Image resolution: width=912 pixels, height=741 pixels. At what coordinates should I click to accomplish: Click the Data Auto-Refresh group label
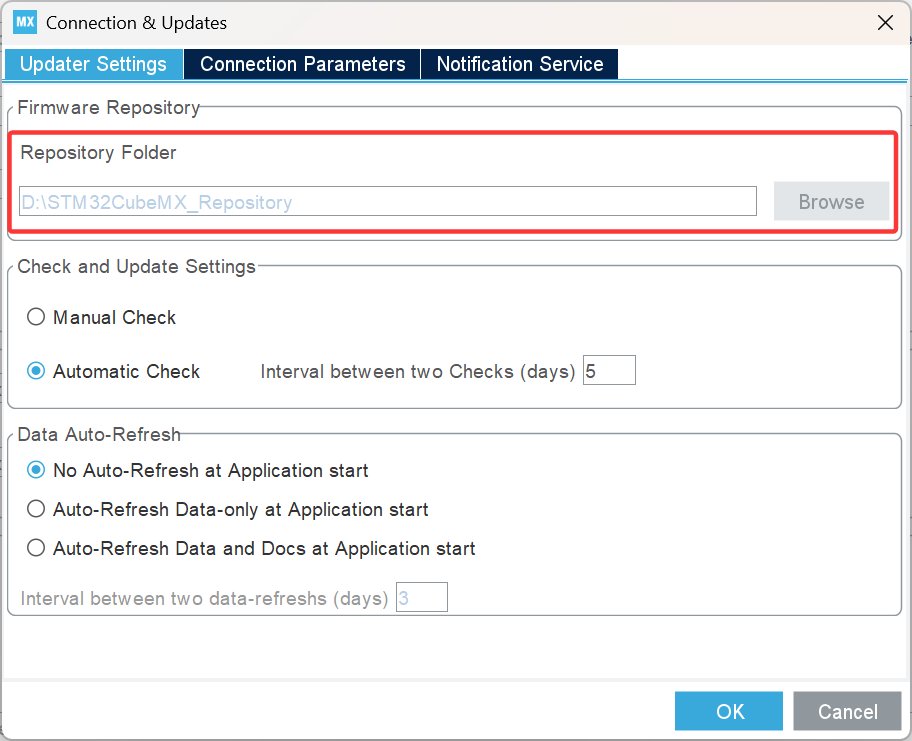click(x=99, y=434)
